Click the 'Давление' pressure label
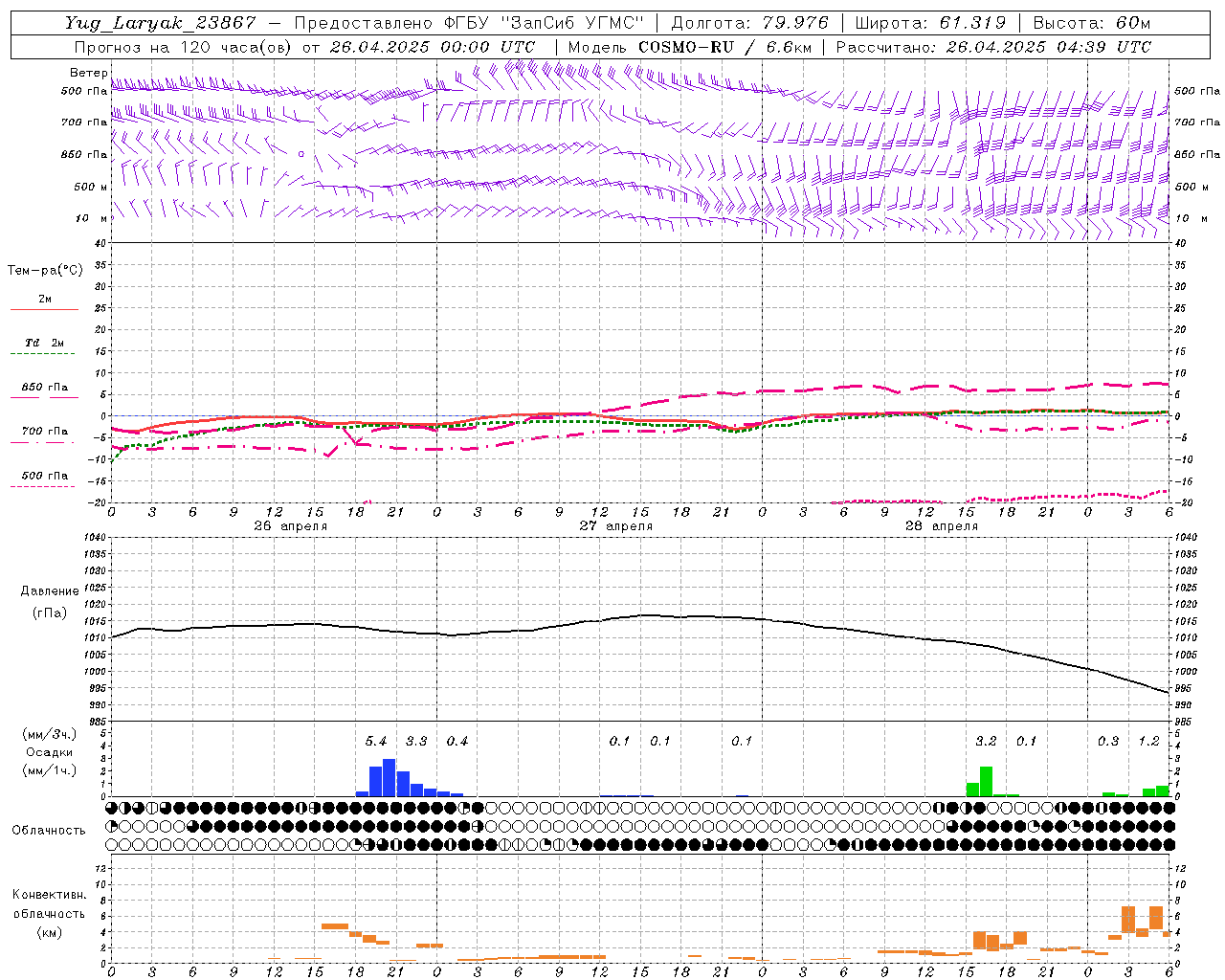 pyautogui.click(x=50, y=591)
